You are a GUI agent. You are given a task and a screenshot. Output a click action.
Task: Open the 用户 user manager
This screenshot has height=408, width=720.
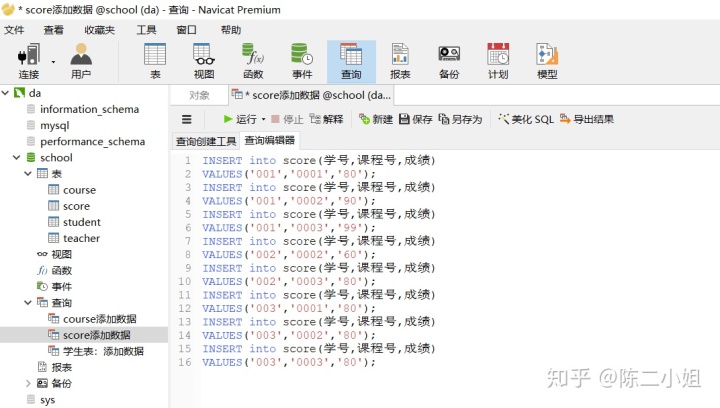(81, 61)
